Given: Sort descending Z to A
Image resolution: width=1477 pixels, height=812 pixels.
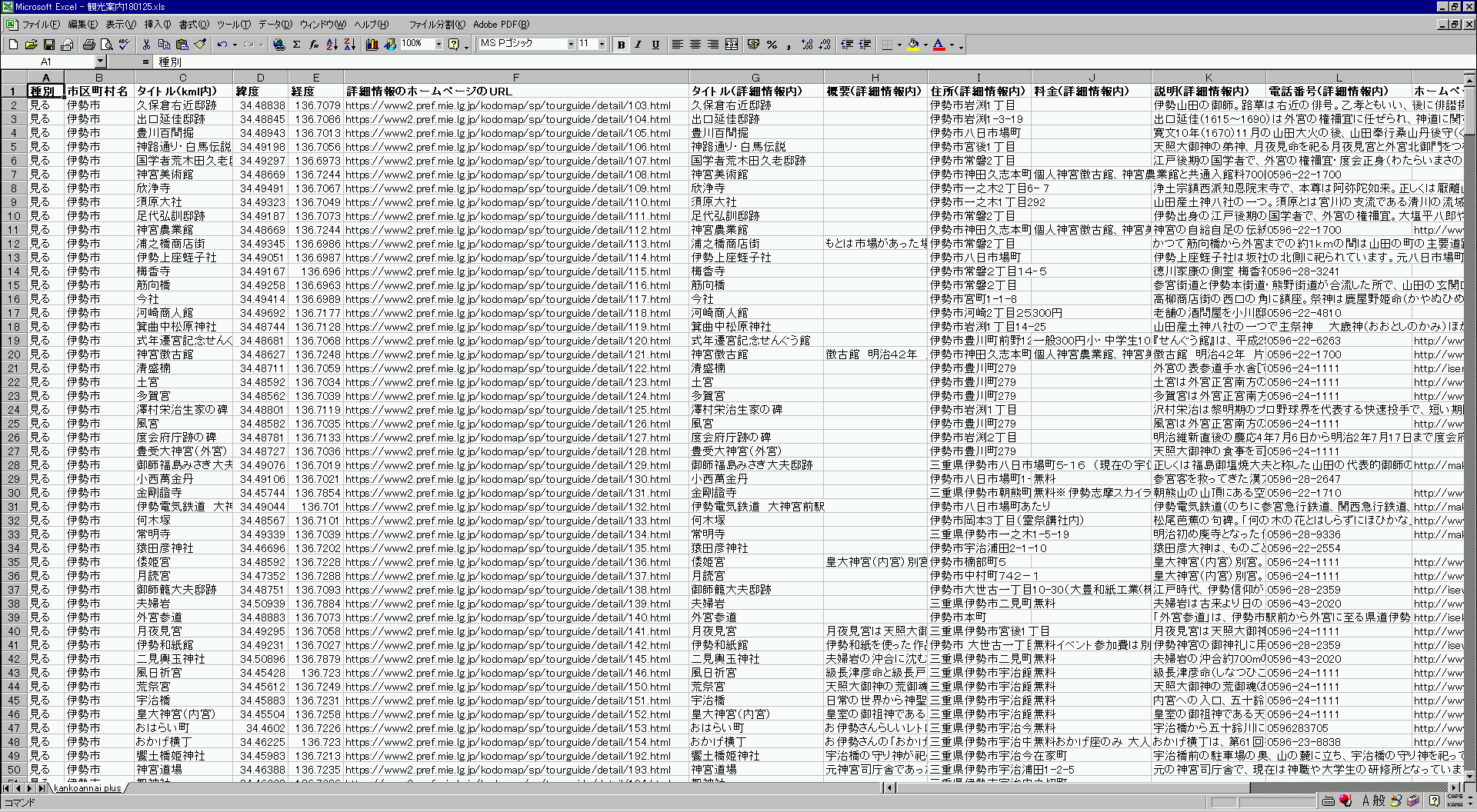Looking at the screenshot, I should pyautogui.click(x=349, y=45).
